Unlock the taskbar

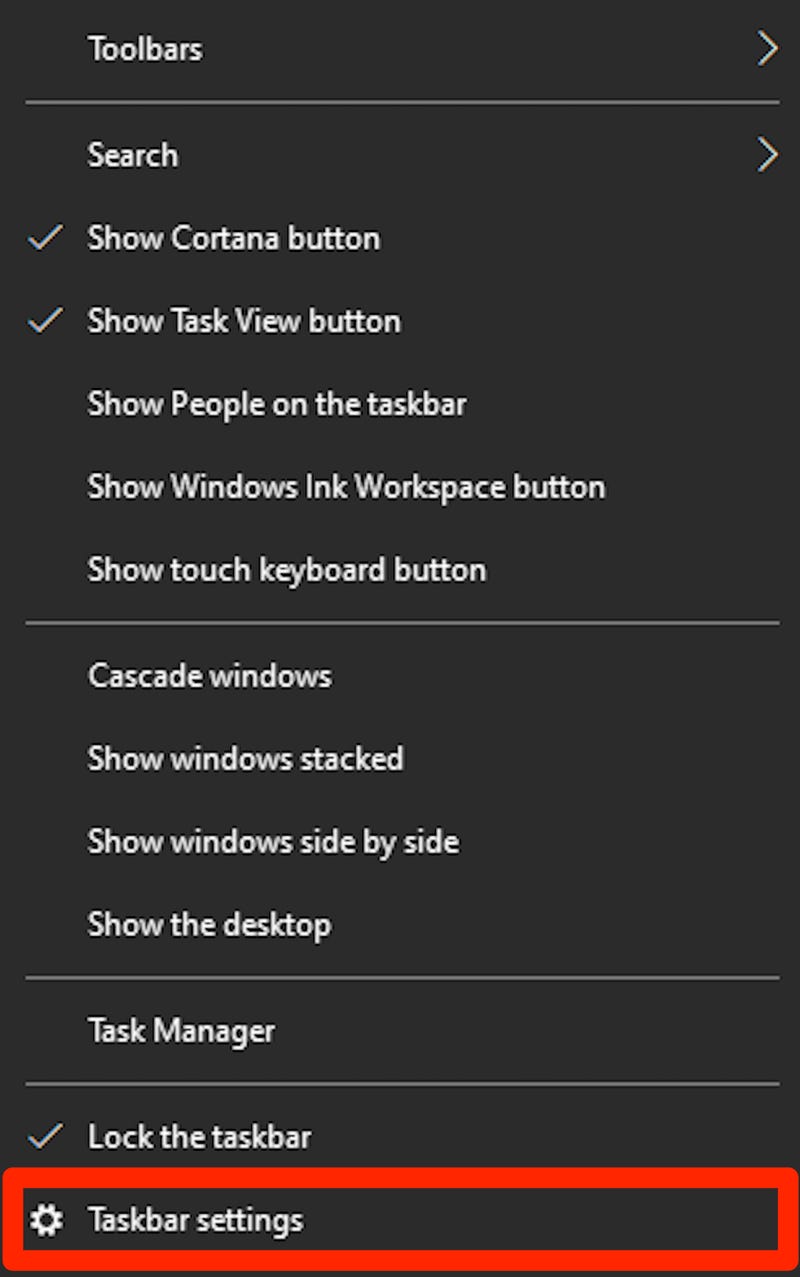[199, 1135]
